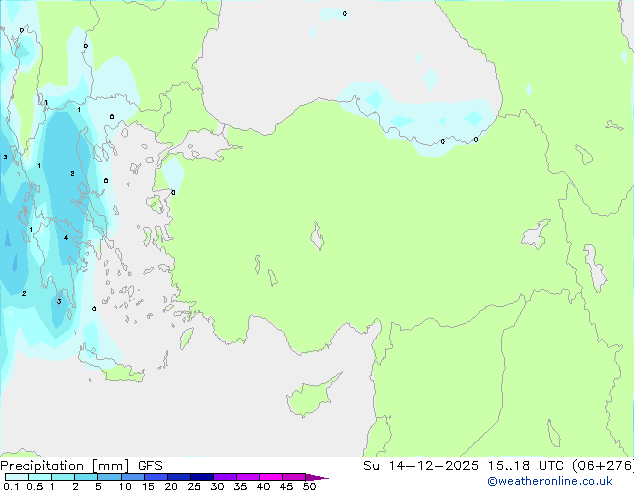
Task: Click the '50' legend scale label
Action: click(309, 486)
